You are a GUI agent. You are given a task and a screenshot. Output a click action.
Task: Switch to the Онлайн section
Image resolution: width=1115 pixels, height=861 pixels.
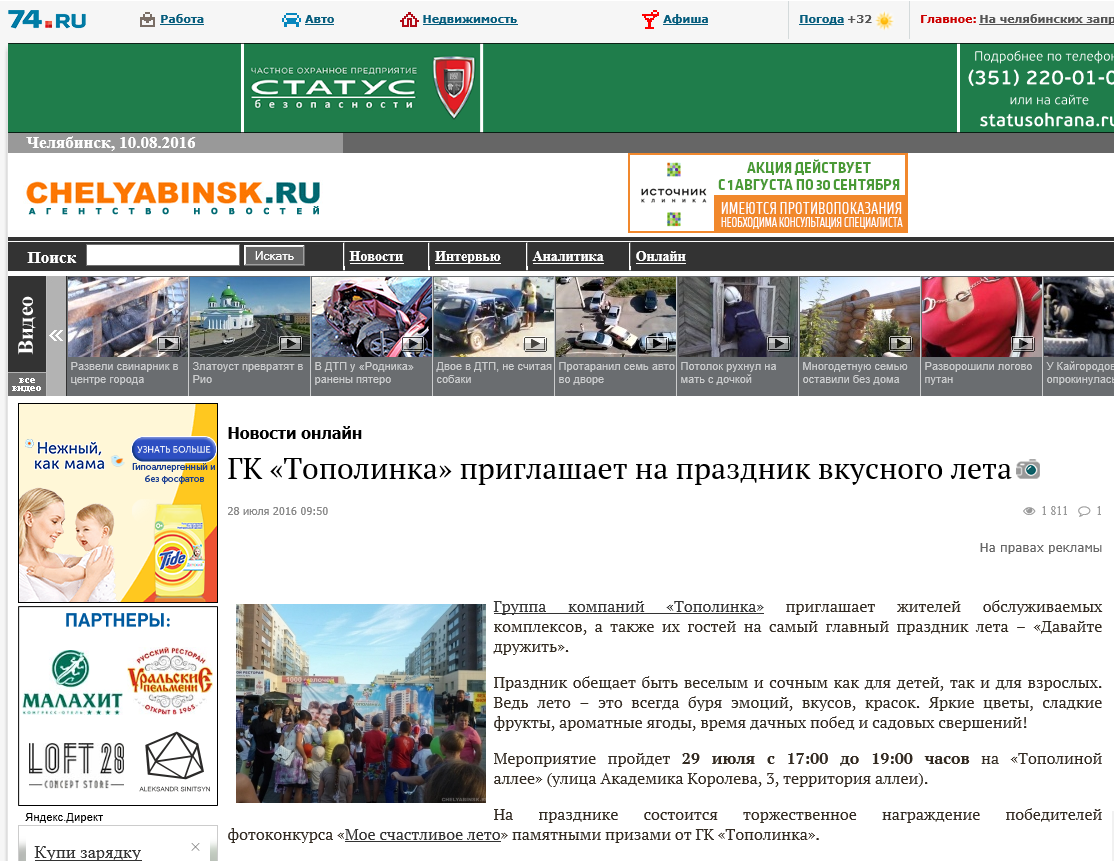click(661, 257)
